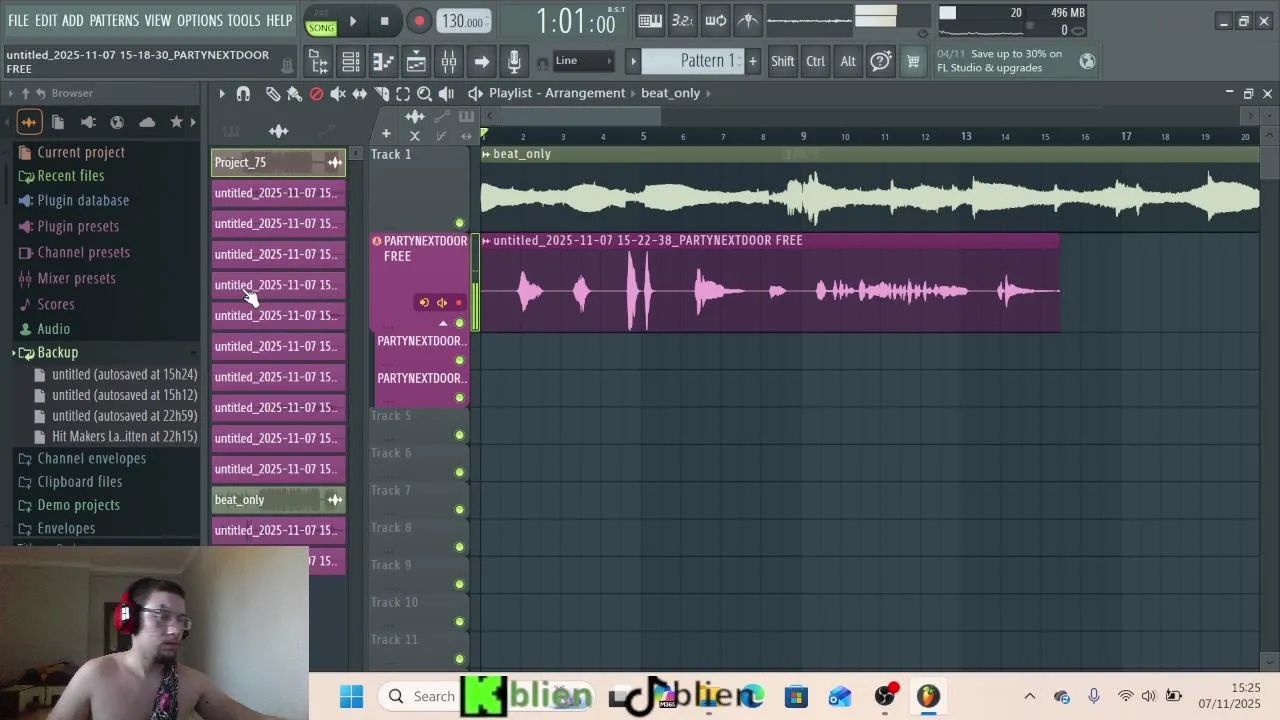Toggle the playlist magnet snap icon
This screenshot has width=1280, height=720.
[x=243, y=93]
